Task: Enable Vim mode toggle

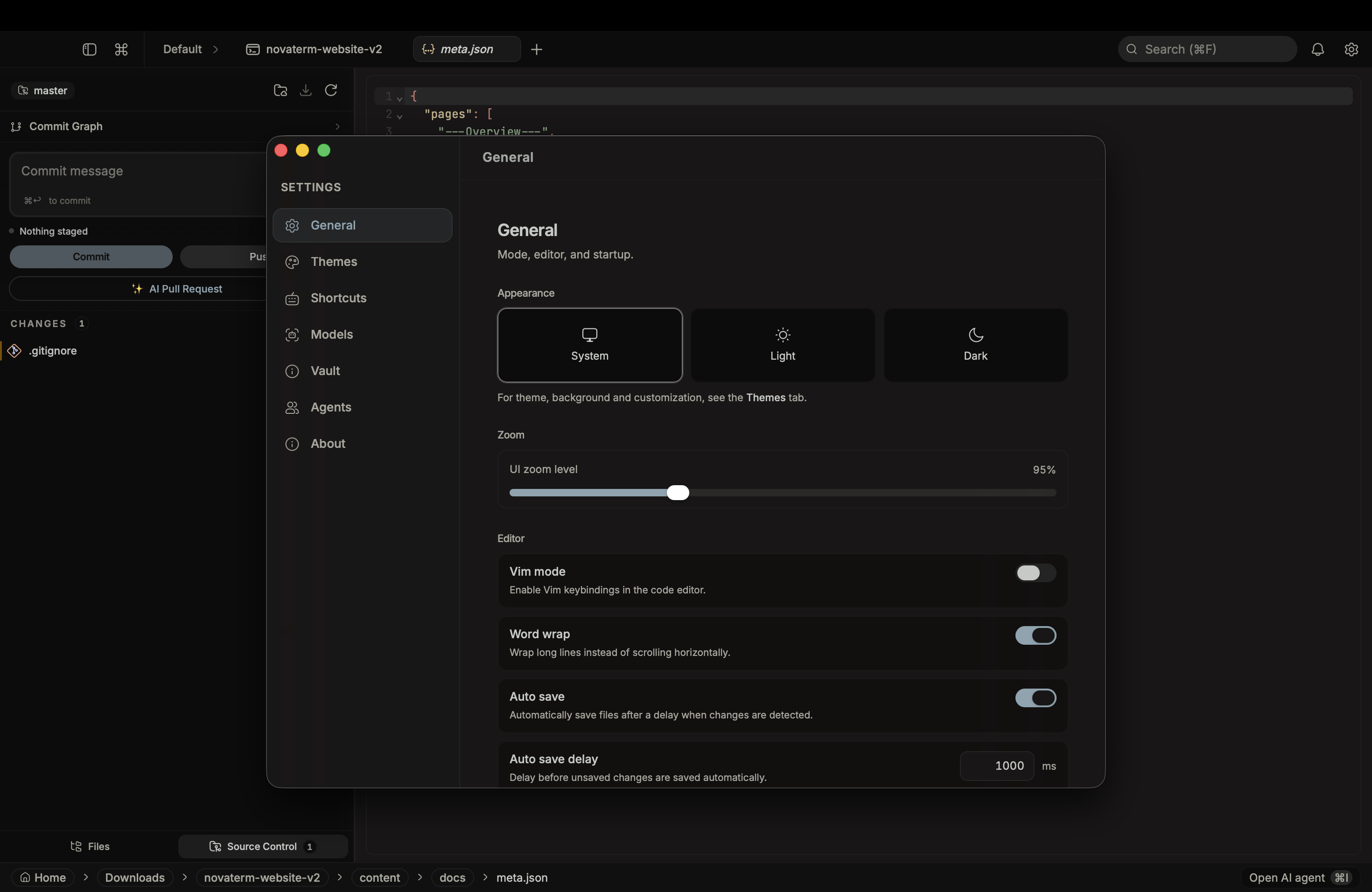Action: click(x=1036, y=573)
